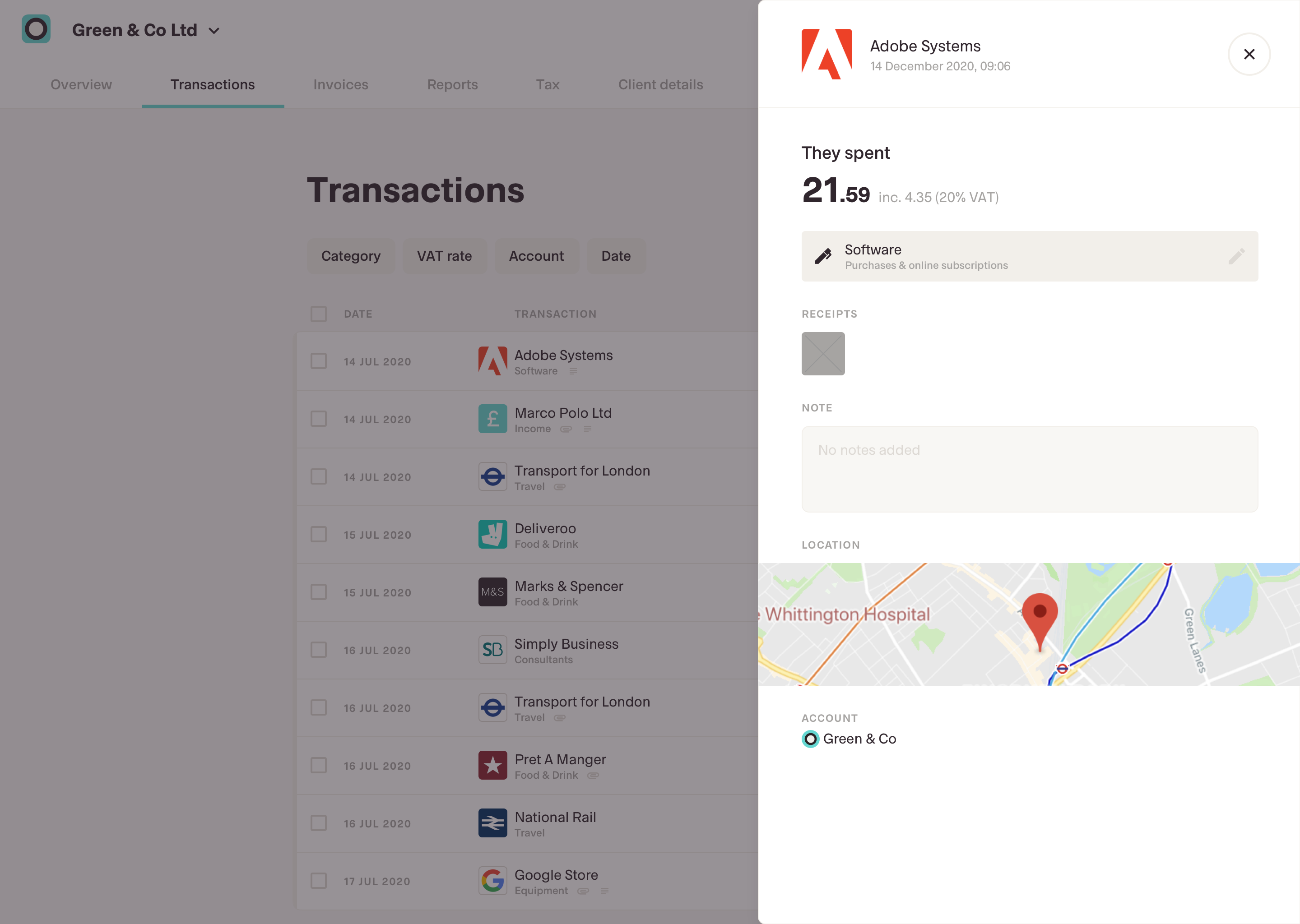Open the receipt image thumbnail
This screenshot has width=1300, height=924.
(x=823, y=354)
